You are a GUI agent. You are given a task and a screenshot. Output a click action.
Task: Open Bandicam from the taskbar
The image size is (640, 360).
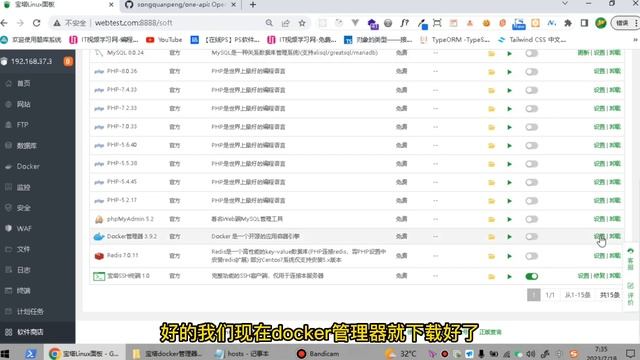(318, 353)
